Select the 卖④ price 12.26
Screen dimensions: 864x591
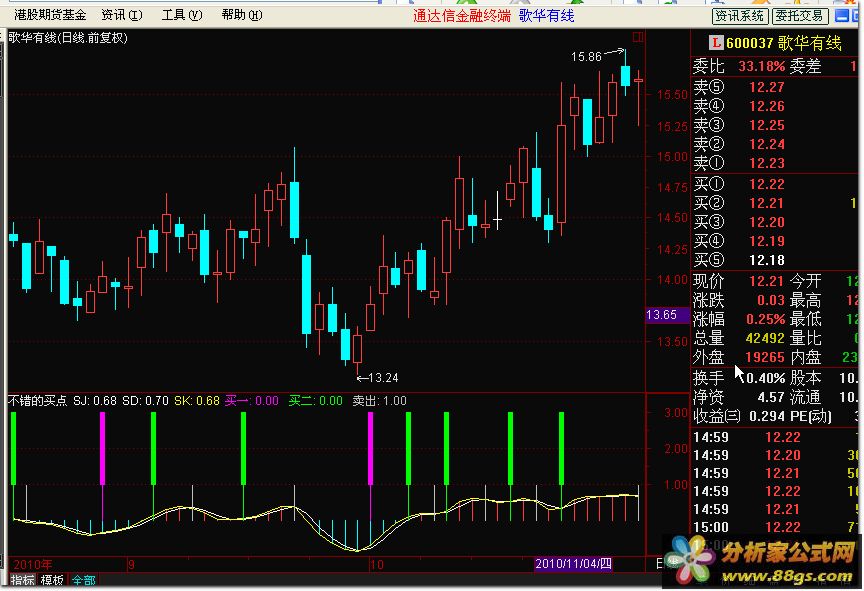766,106
